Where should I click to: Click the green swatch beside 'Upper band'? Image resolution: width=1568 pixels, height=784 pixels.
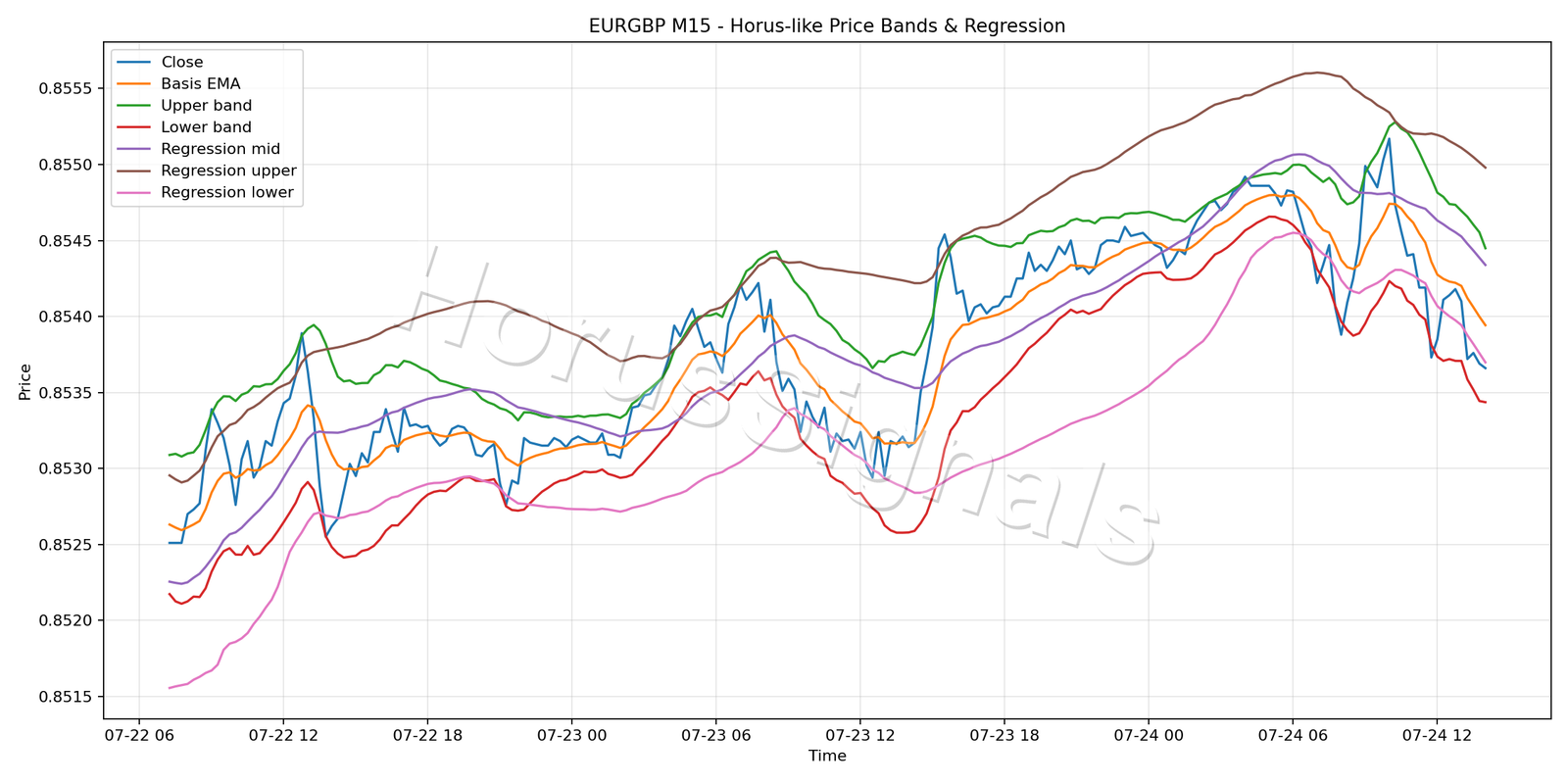(134, 106)
